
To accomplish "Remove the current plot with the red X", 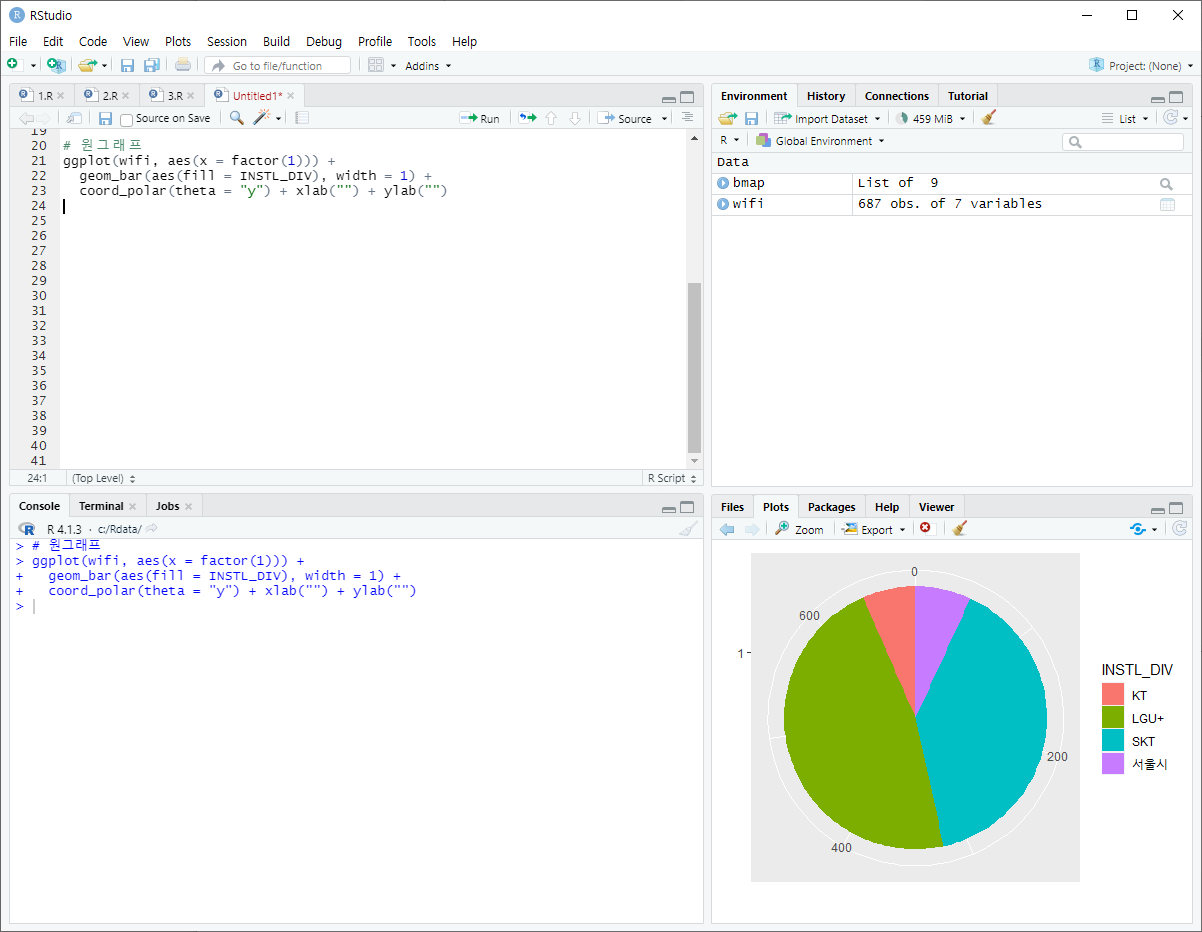I will [925, 528].
